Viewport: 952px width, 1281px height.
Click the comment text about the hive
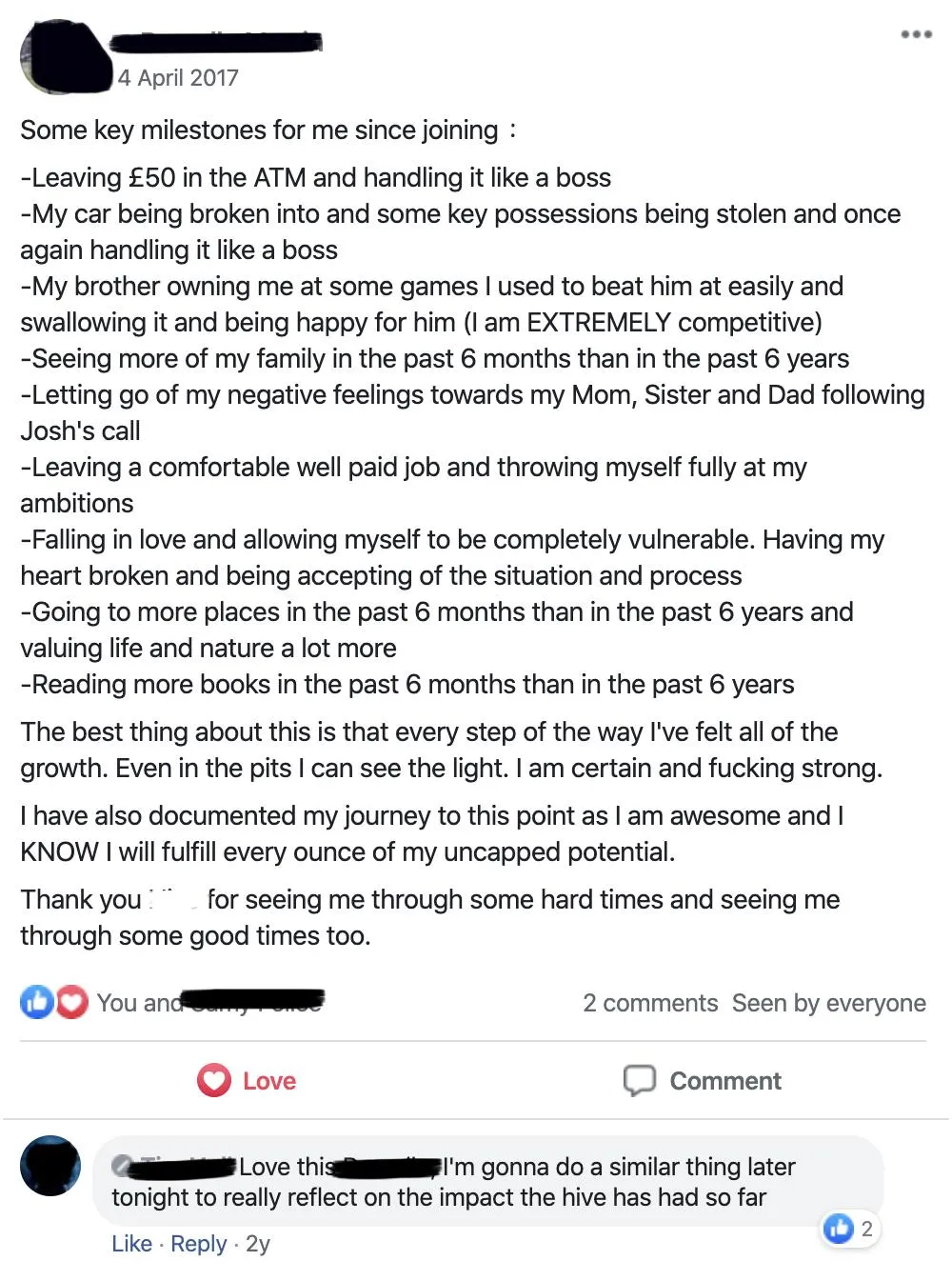[438, 1197]
